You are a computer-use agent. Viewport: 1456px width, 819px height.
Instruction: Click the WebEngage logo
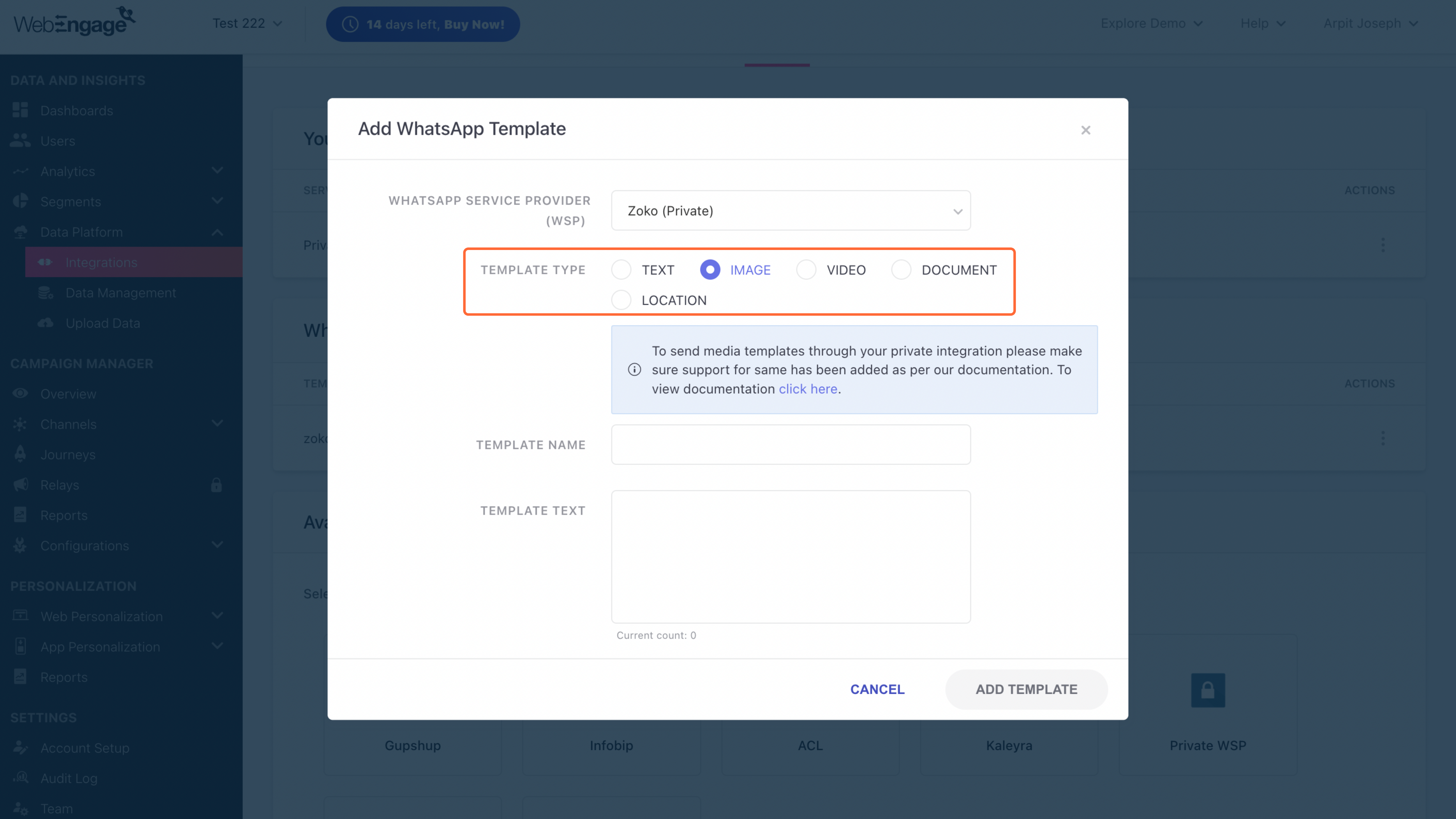click(x=75, y=22)
